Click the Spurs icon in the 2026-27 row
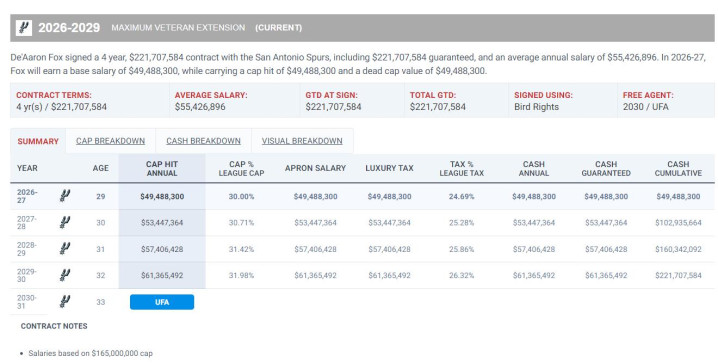The image size is (718, 363). pyautogui.click(x=65, y=196)
